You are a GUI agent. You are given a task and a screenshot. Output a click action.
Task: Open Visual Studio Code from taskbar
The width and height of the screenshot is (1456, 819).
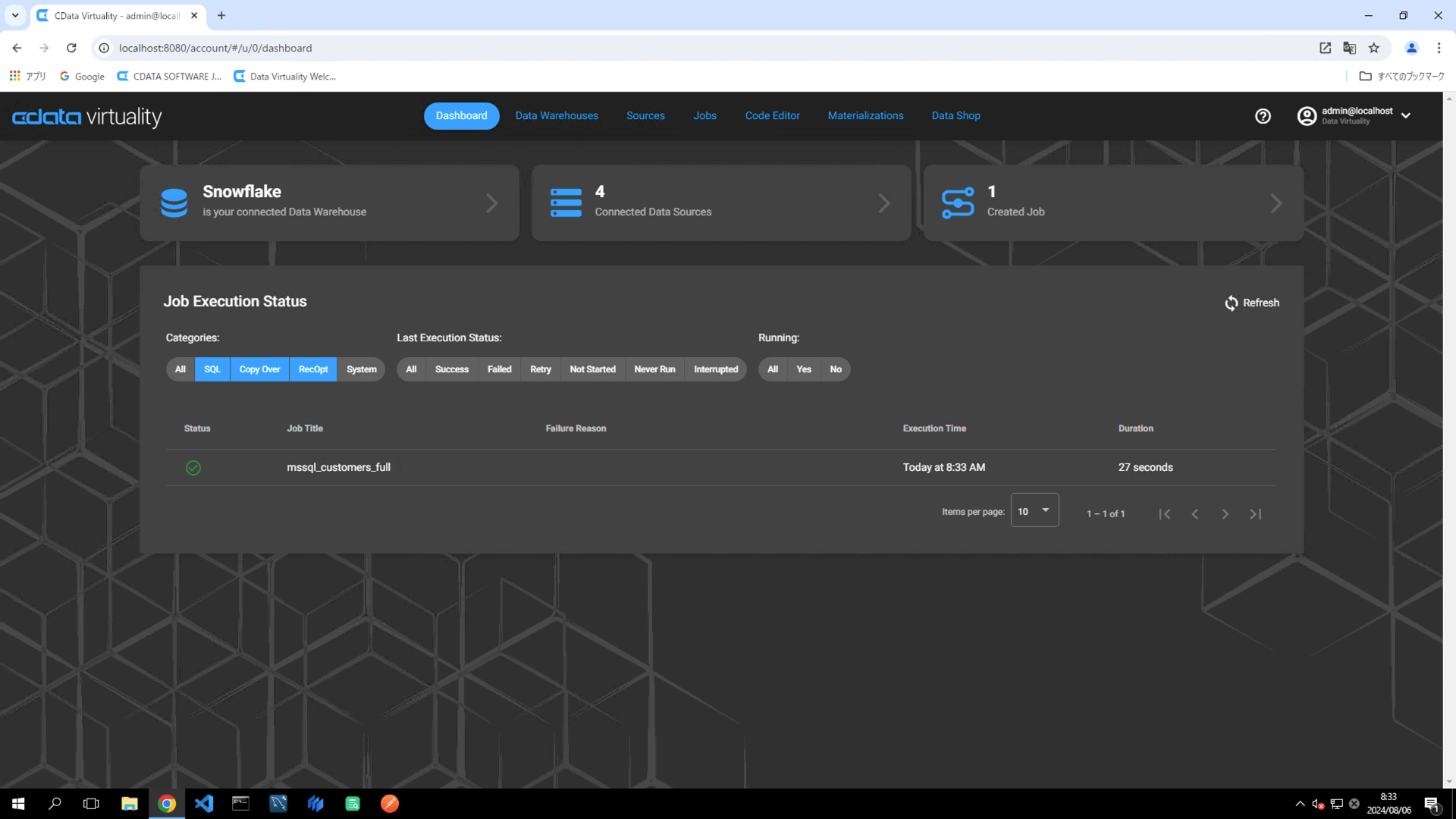click(203, 804)
